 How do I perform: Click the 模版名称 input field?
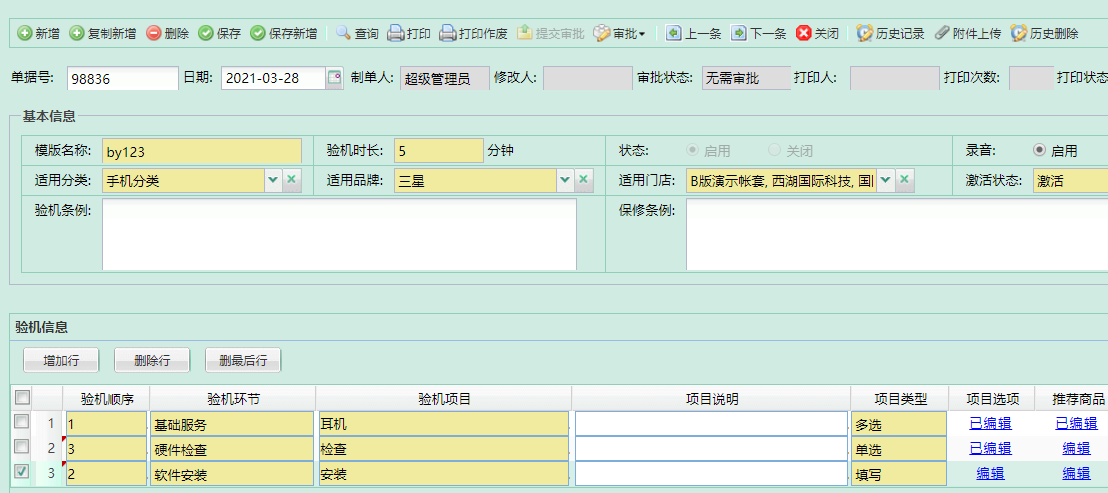201,151
